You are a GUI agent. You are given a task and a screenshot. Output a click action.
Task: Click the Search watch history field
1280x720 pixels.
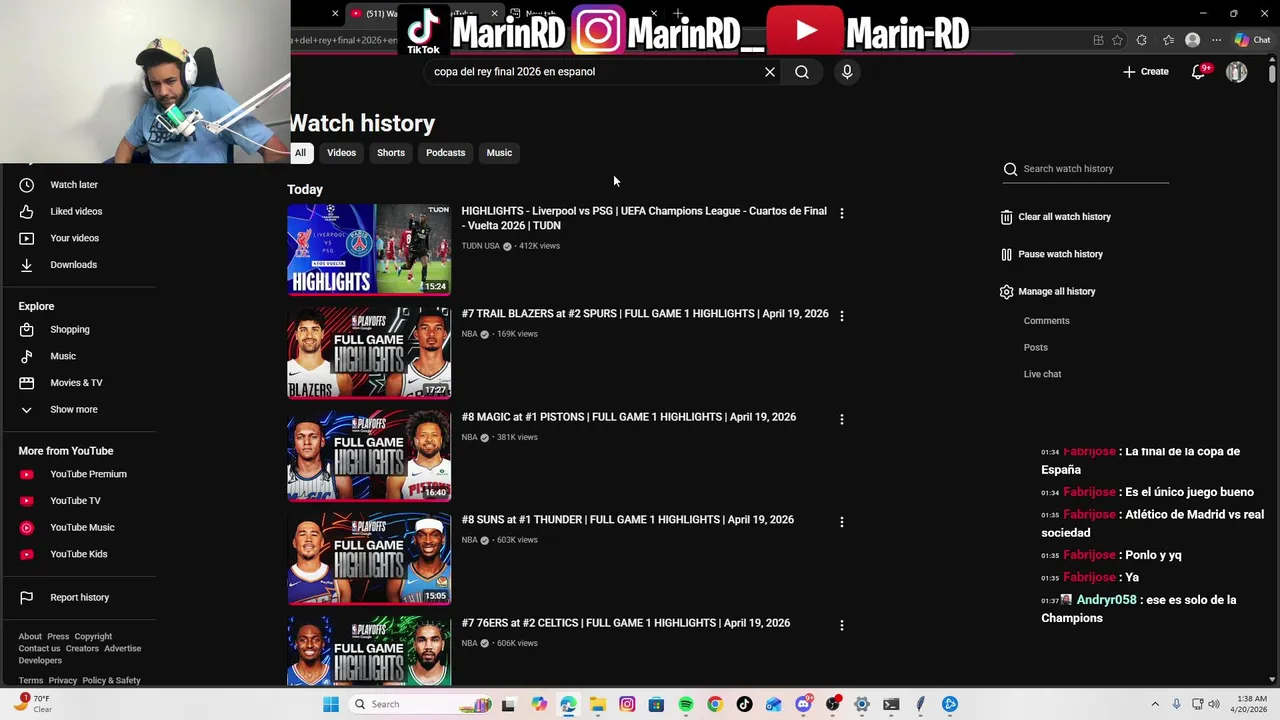[1086, 169]
